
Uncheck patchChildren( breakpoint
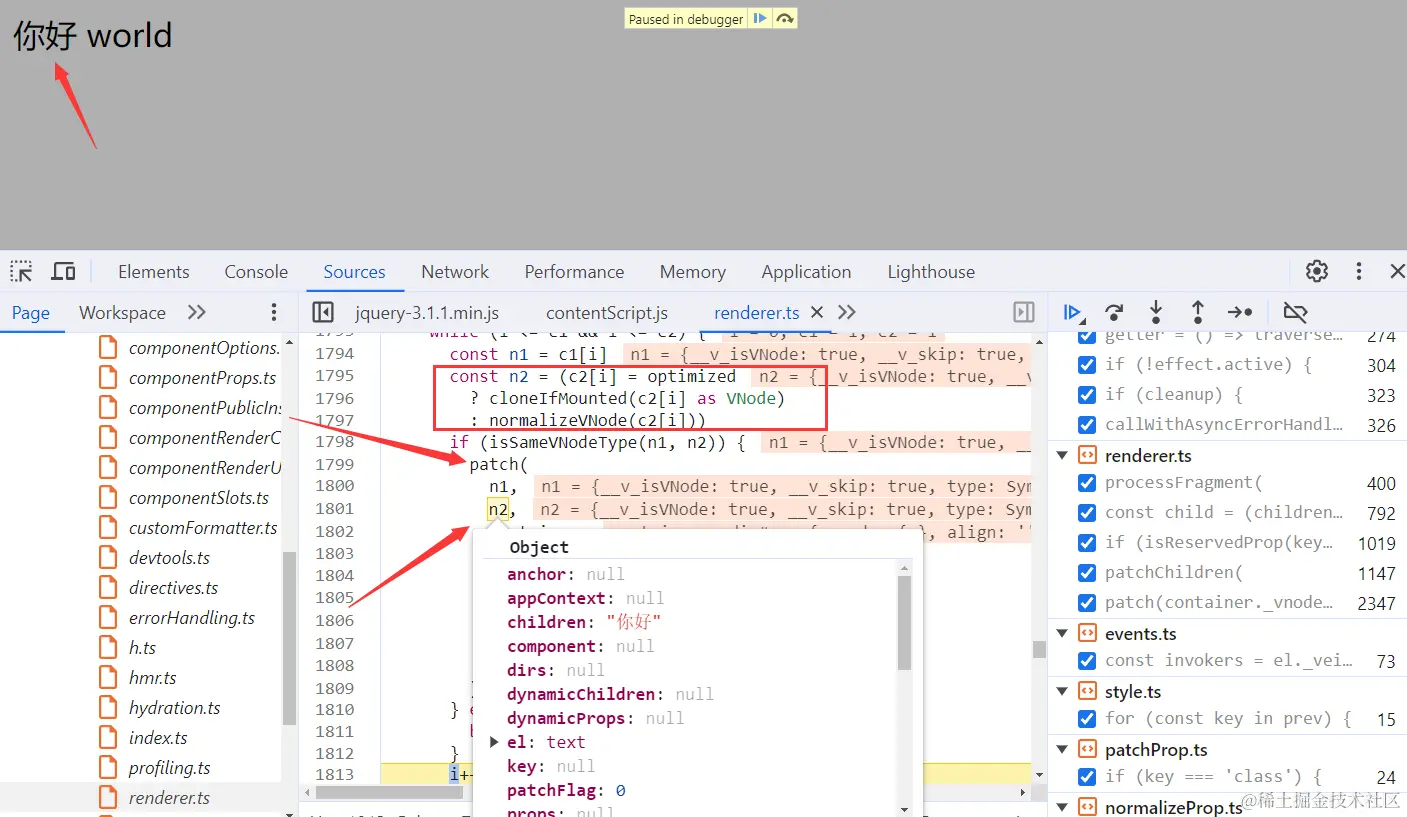pyautogui.click(x=1087, y=573)
